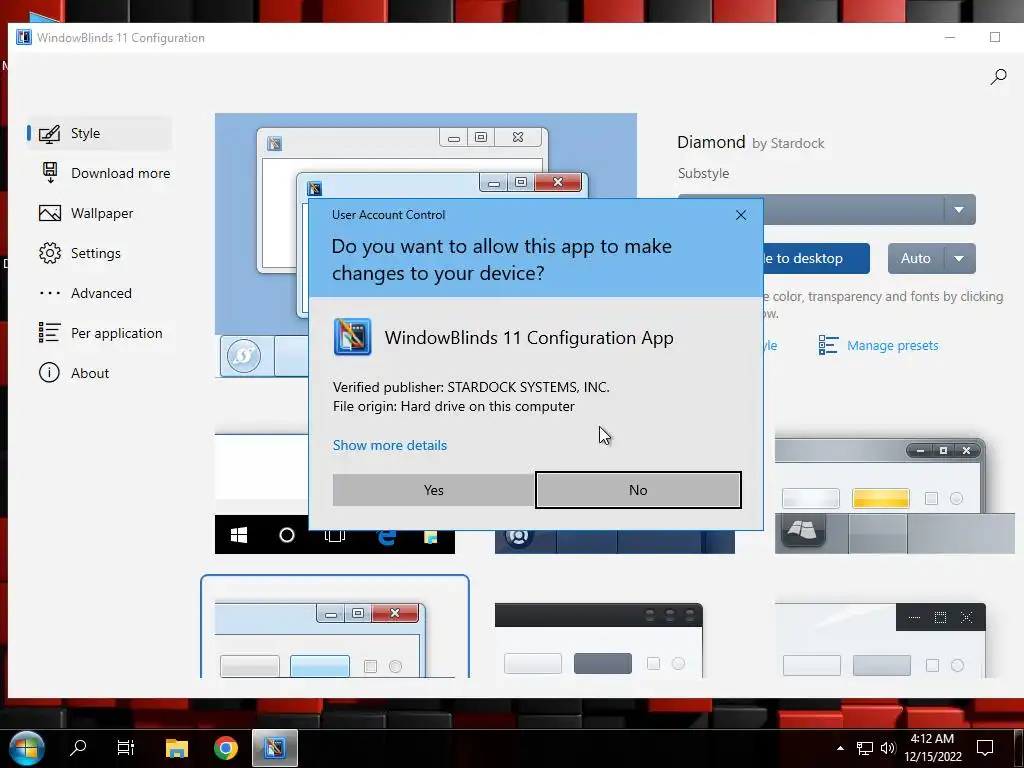Expand the Substyle dropdown
Viewport: 1024px width, 768px height.
pos(959,210)
